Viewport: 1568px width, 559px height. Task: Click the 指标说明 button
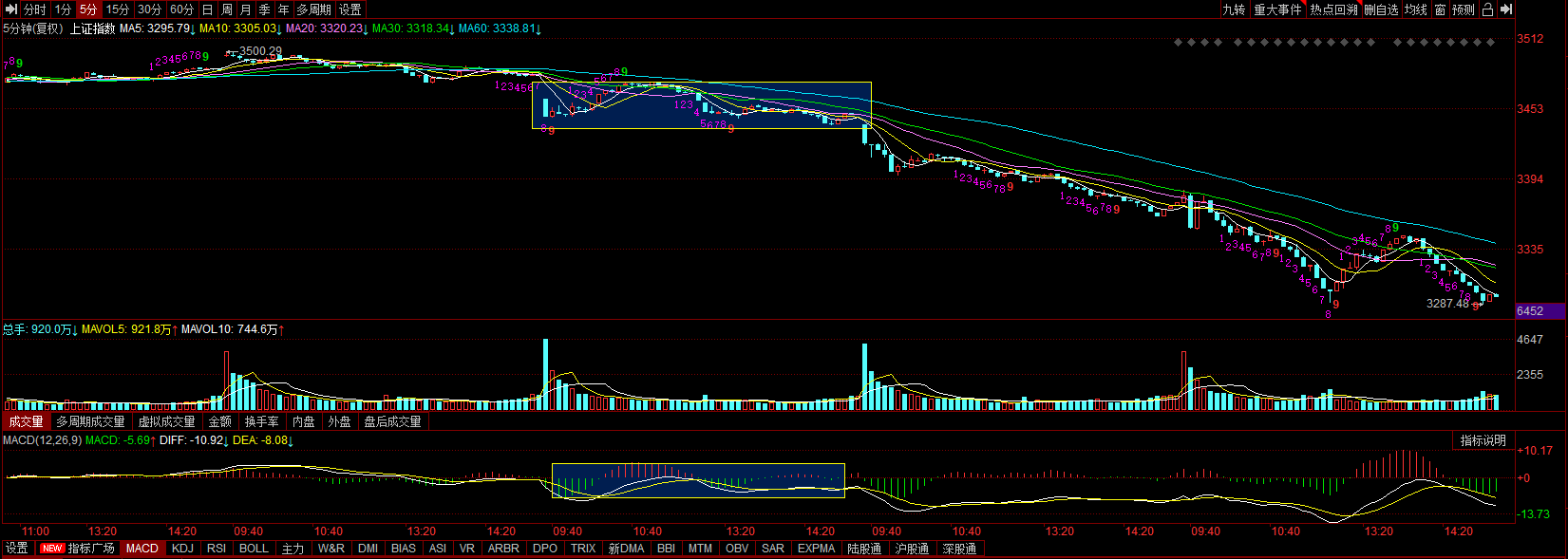pos(1483,440)
